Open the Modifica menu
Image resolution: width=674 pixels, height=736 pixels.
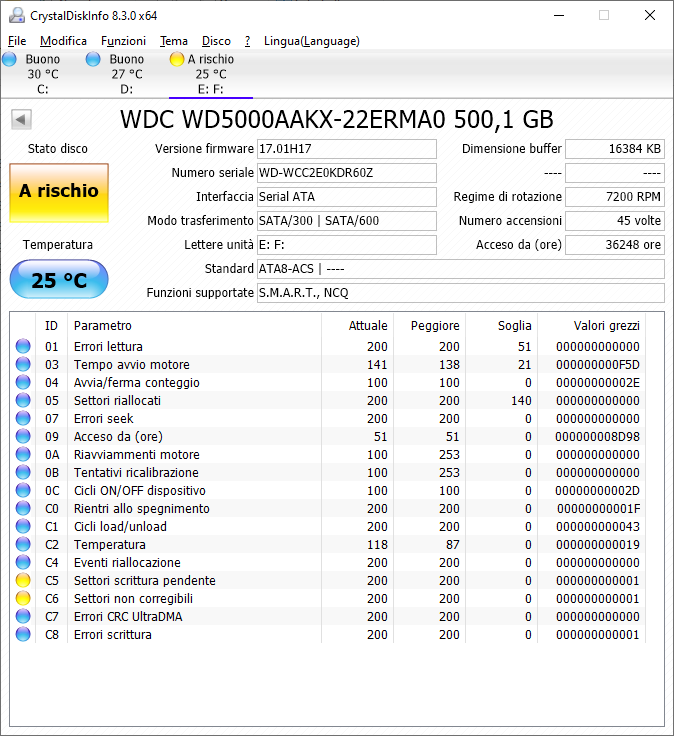click(63, 41)
